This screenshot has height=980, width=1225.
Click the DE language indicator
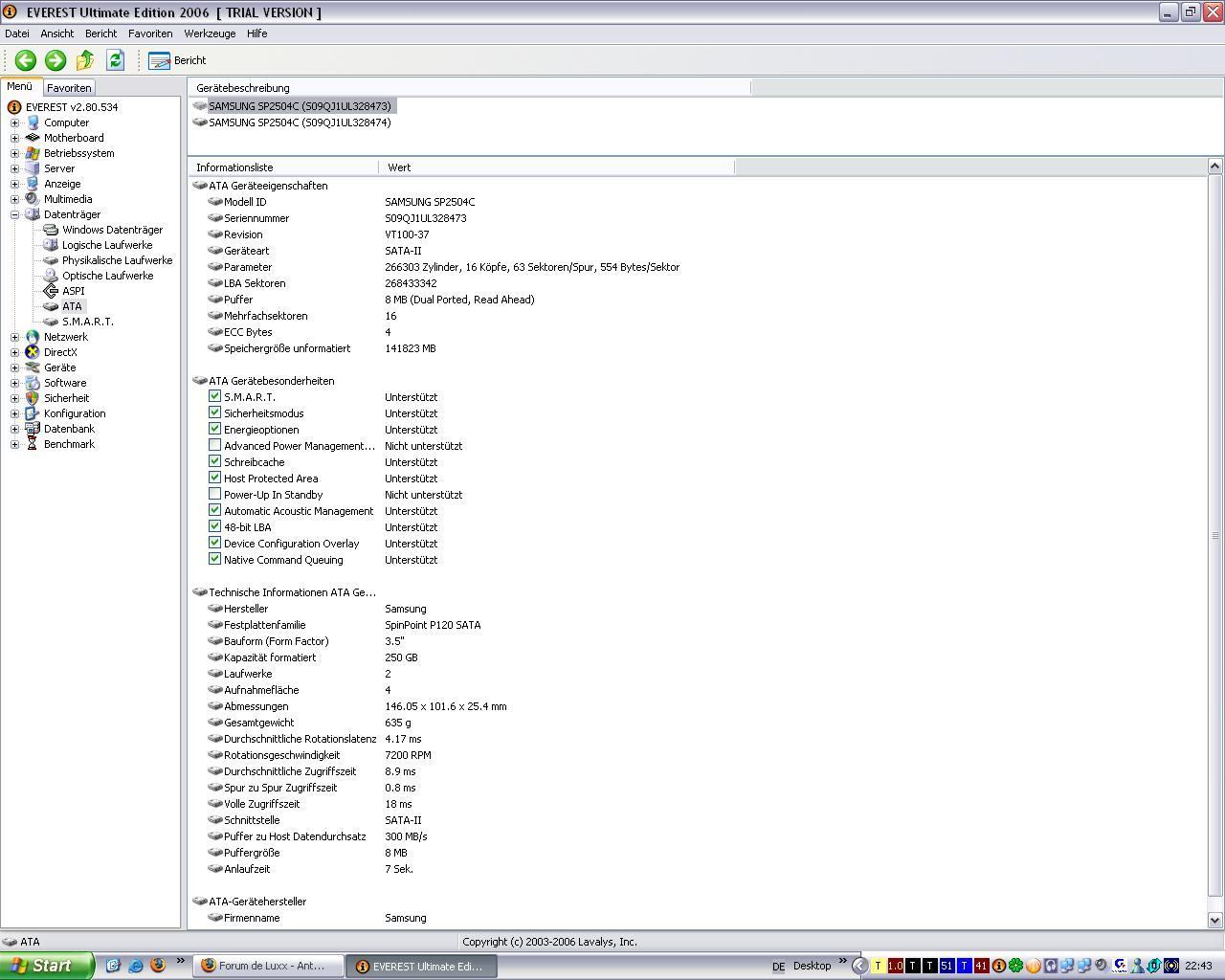[x=778, y=967]
